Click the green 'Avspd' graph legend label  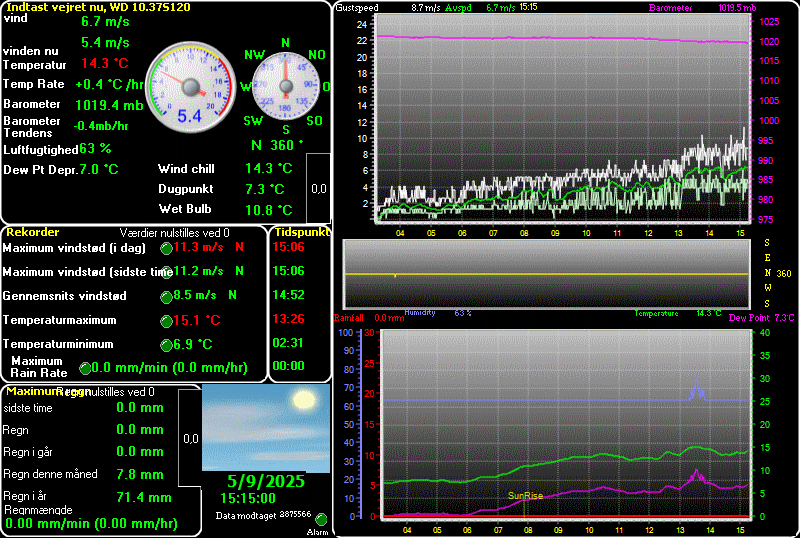tap(458, 8)
